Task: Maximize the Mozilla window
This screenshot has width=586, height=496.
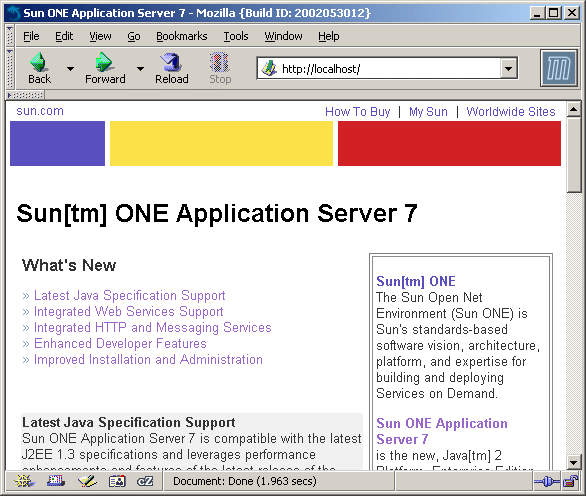Action: pyautogui.click(x=553, y=13)
